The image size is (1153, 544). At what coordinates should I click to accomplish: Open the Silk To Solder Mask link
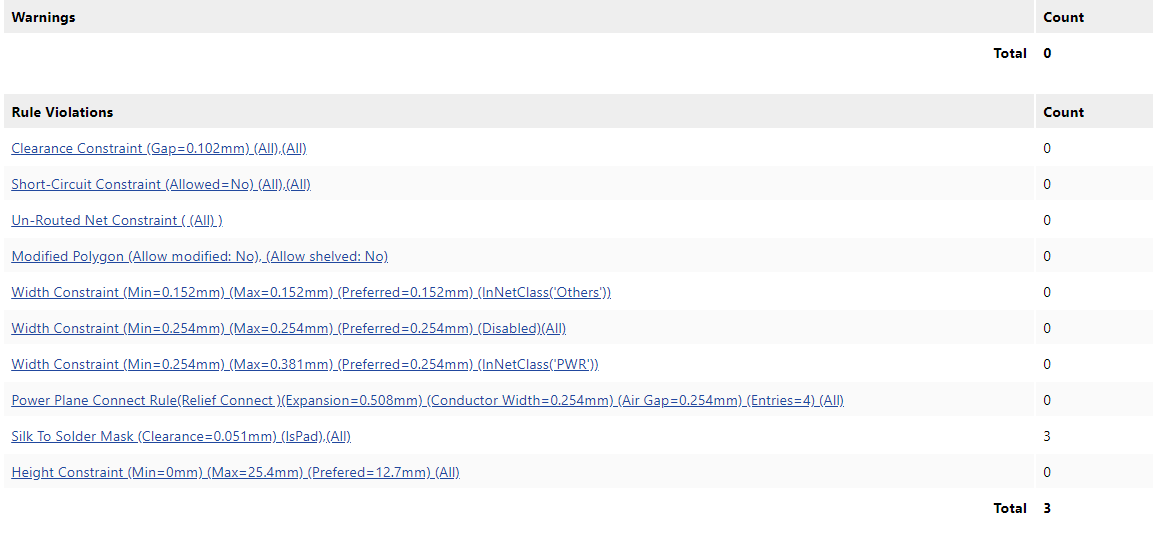(181, 436)
